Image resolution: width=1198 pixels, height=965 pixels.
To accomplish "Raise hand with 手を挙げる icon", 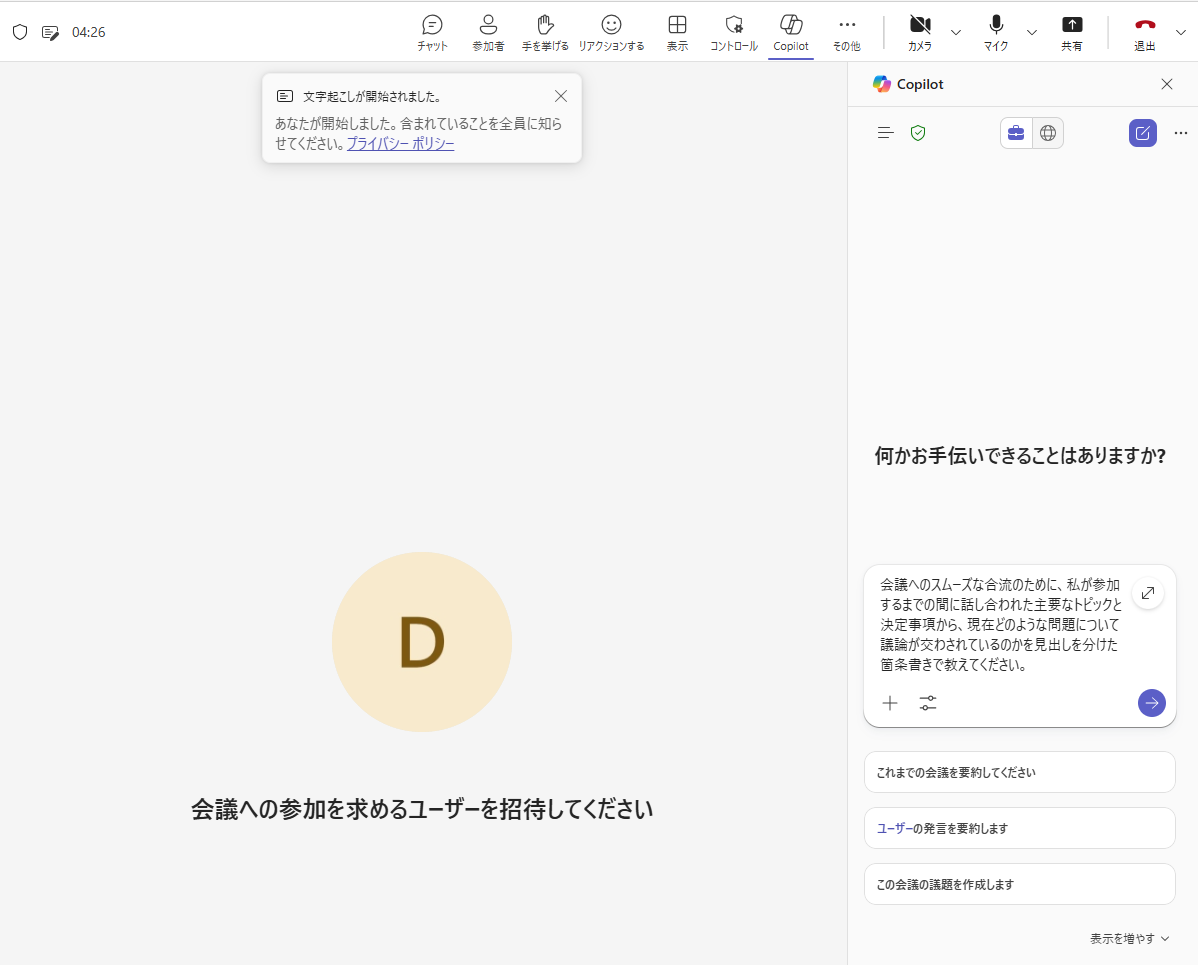I will pyautogui.click(x=545, y=32).
